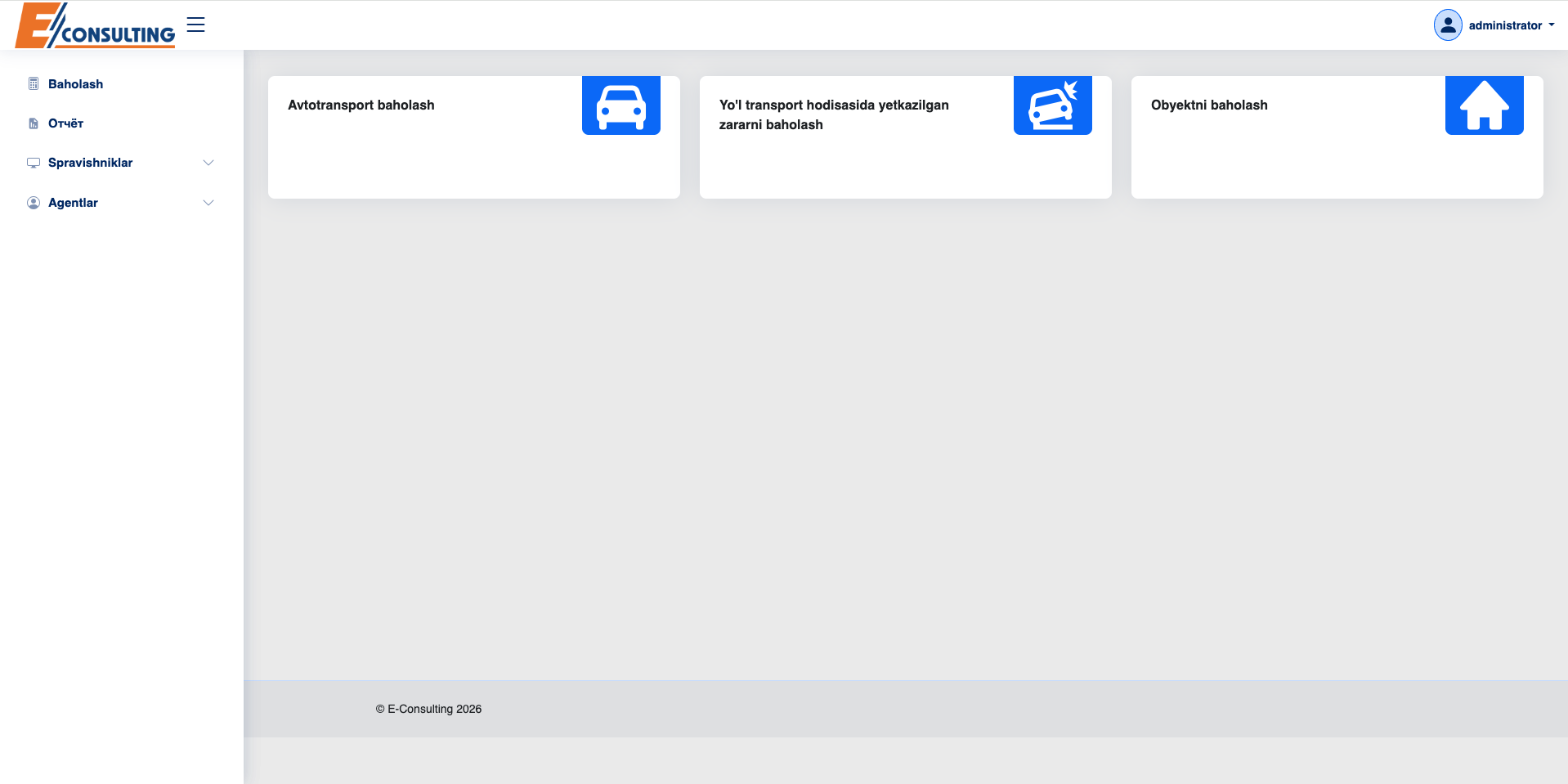Image resolution: width=1568 pixels, height=784 pixels.
Task: Click the E-Consulting logo
Action: tap(95, 25)
